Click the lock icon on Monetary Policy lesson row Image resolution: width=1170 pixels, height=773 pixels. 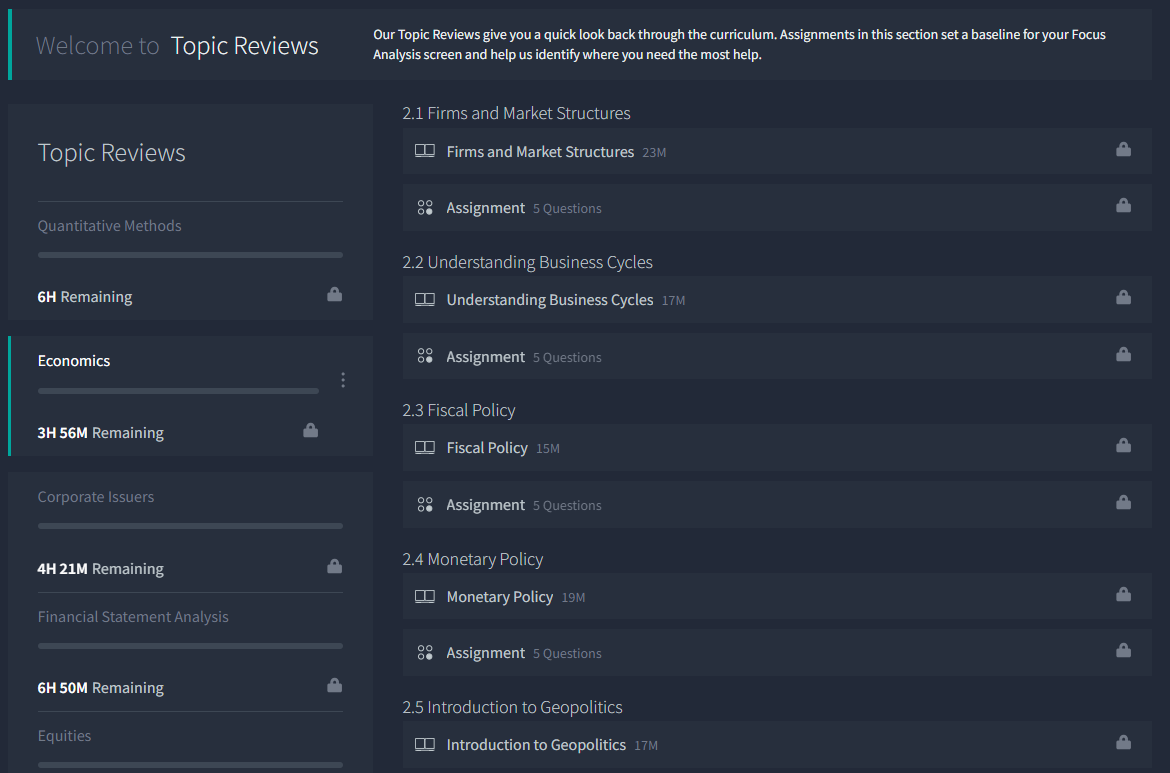(1123, 595)
